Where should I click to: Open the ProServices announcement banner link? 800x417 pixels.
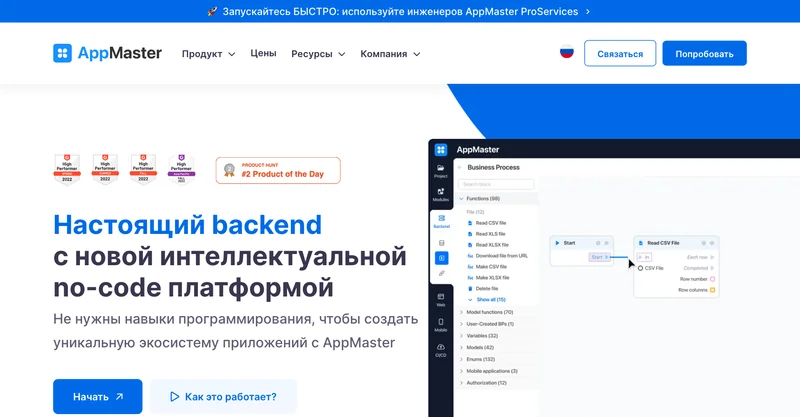tap(399, 11)
